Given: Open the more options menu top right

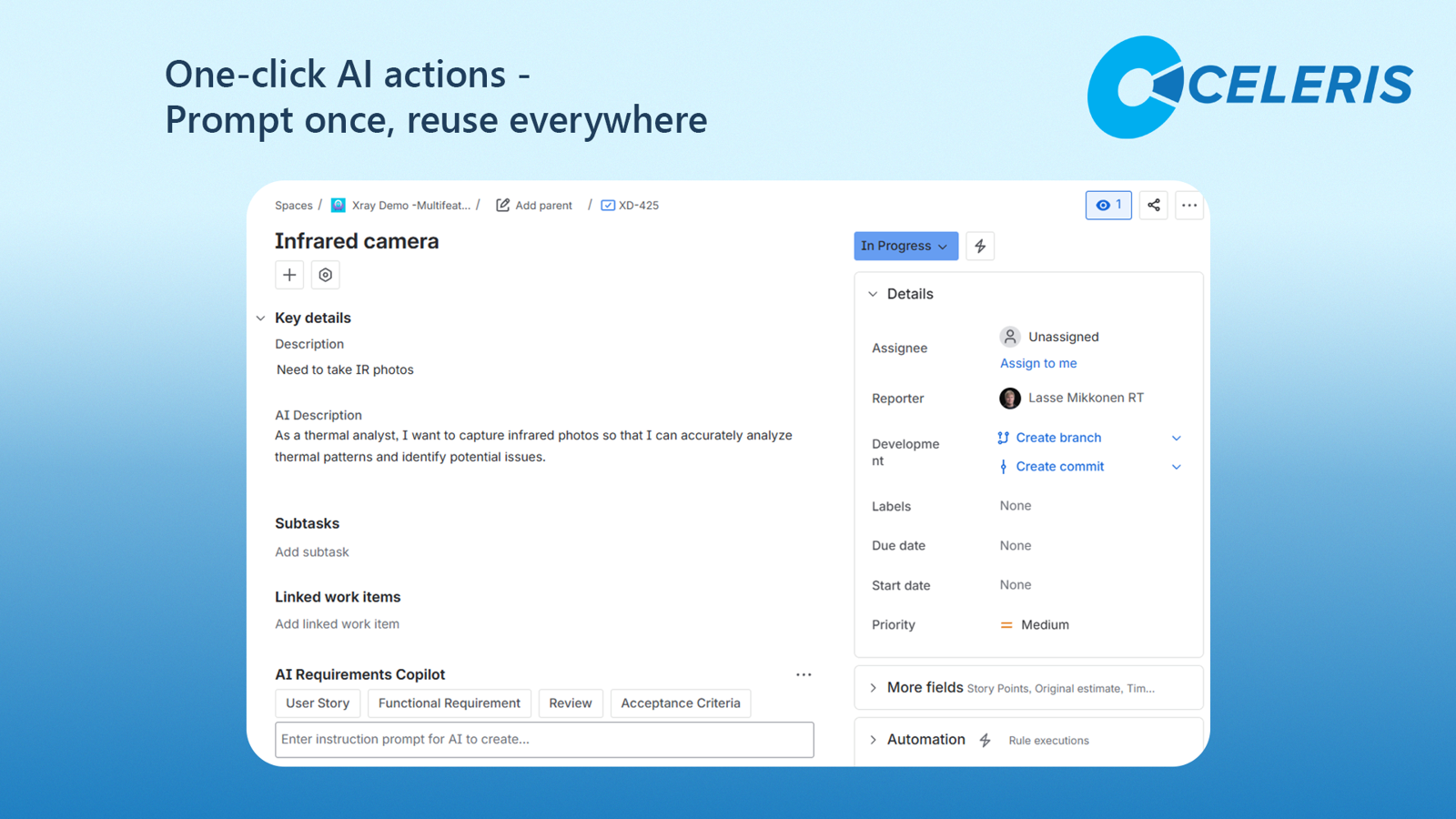Looking at the screenshot, I should [1189, 205].
